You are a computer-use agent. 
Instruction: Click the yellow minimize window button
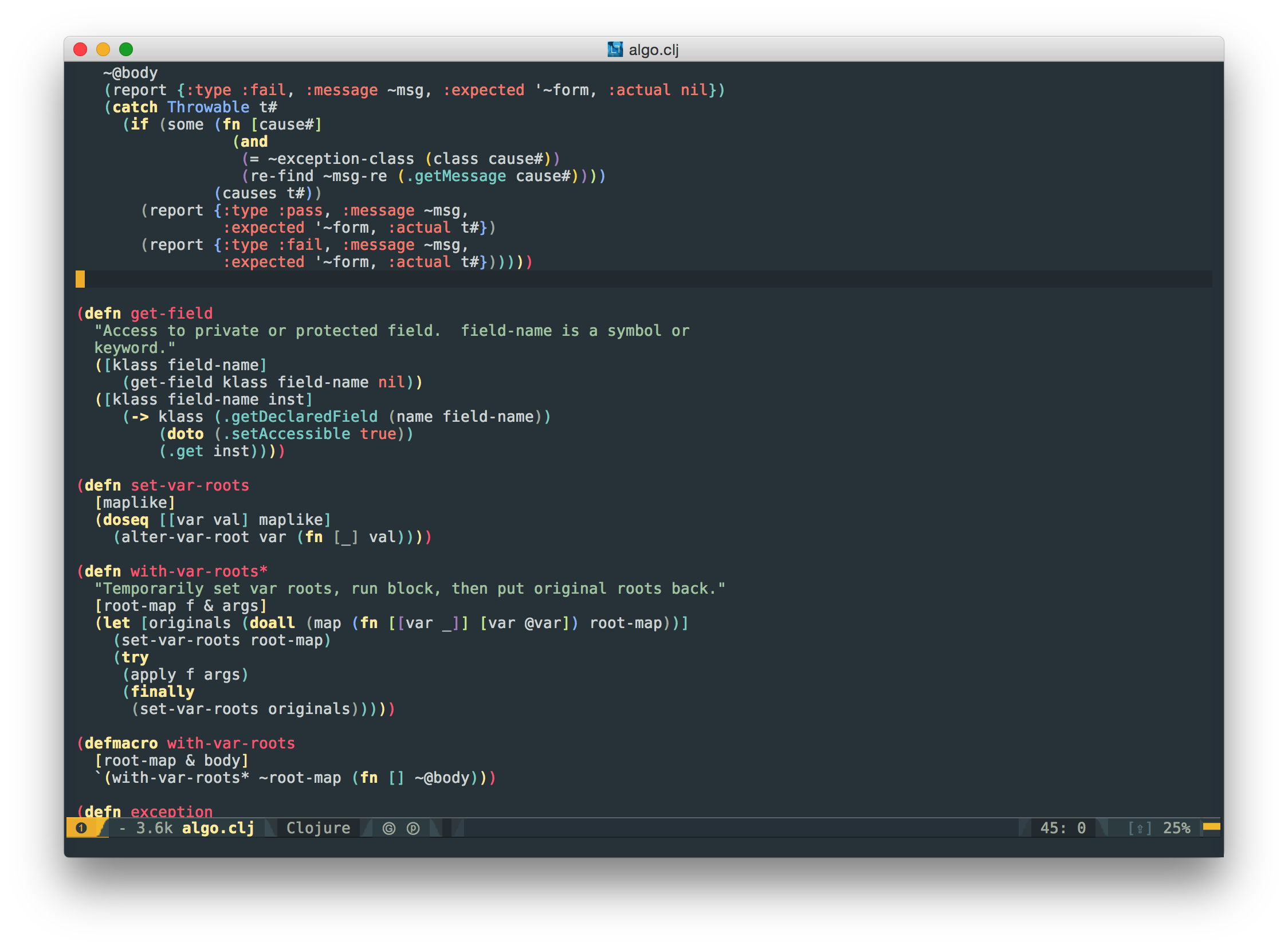tap(103, 49)
